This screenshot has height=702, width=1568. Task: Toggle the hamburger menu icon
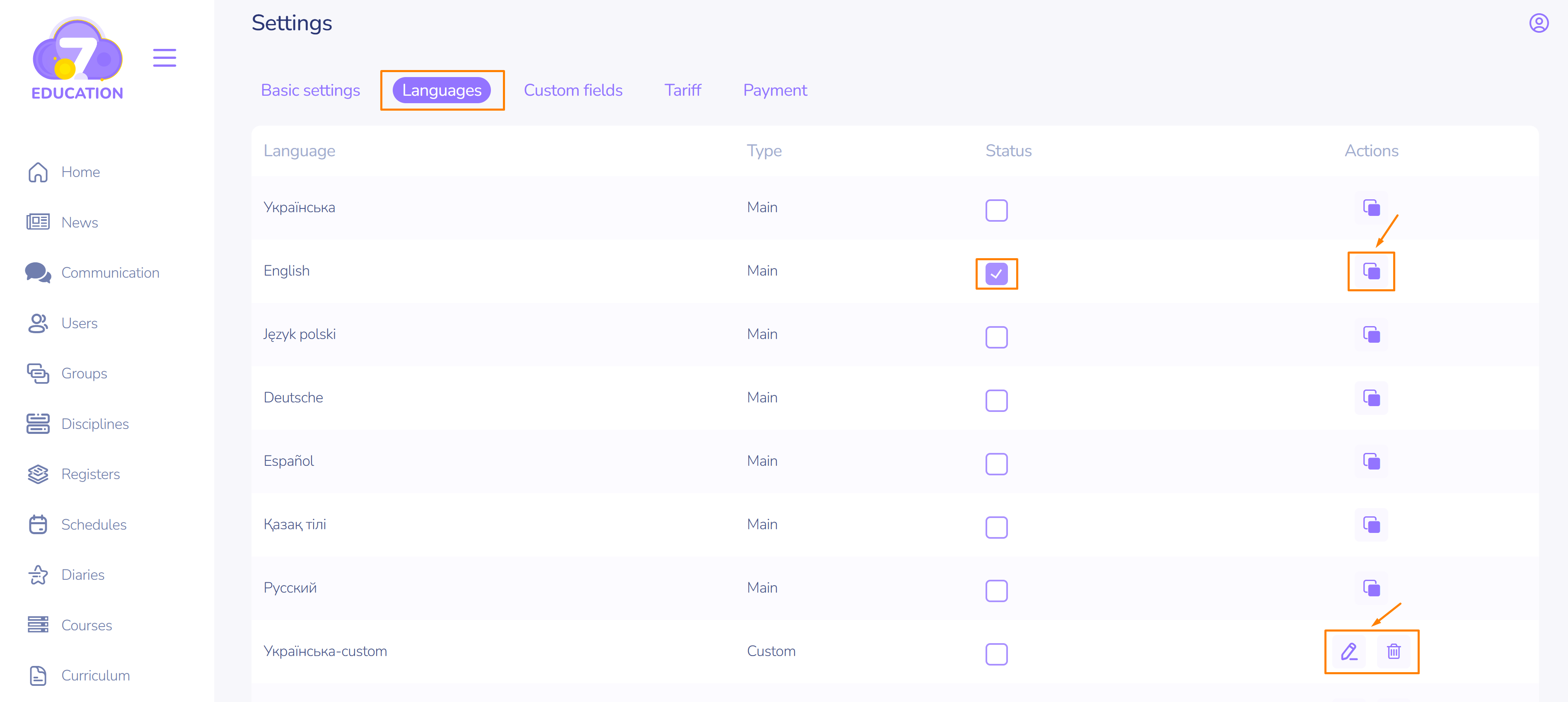164,58
